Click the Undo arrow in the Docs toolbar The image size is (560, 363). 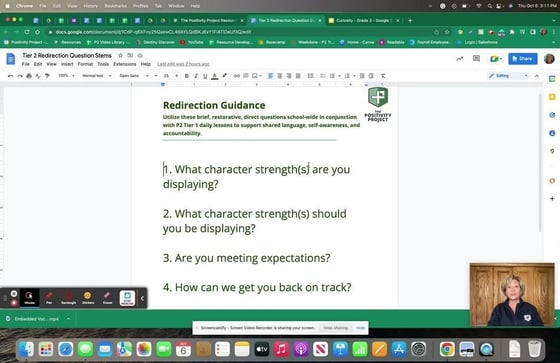[10, 76]
